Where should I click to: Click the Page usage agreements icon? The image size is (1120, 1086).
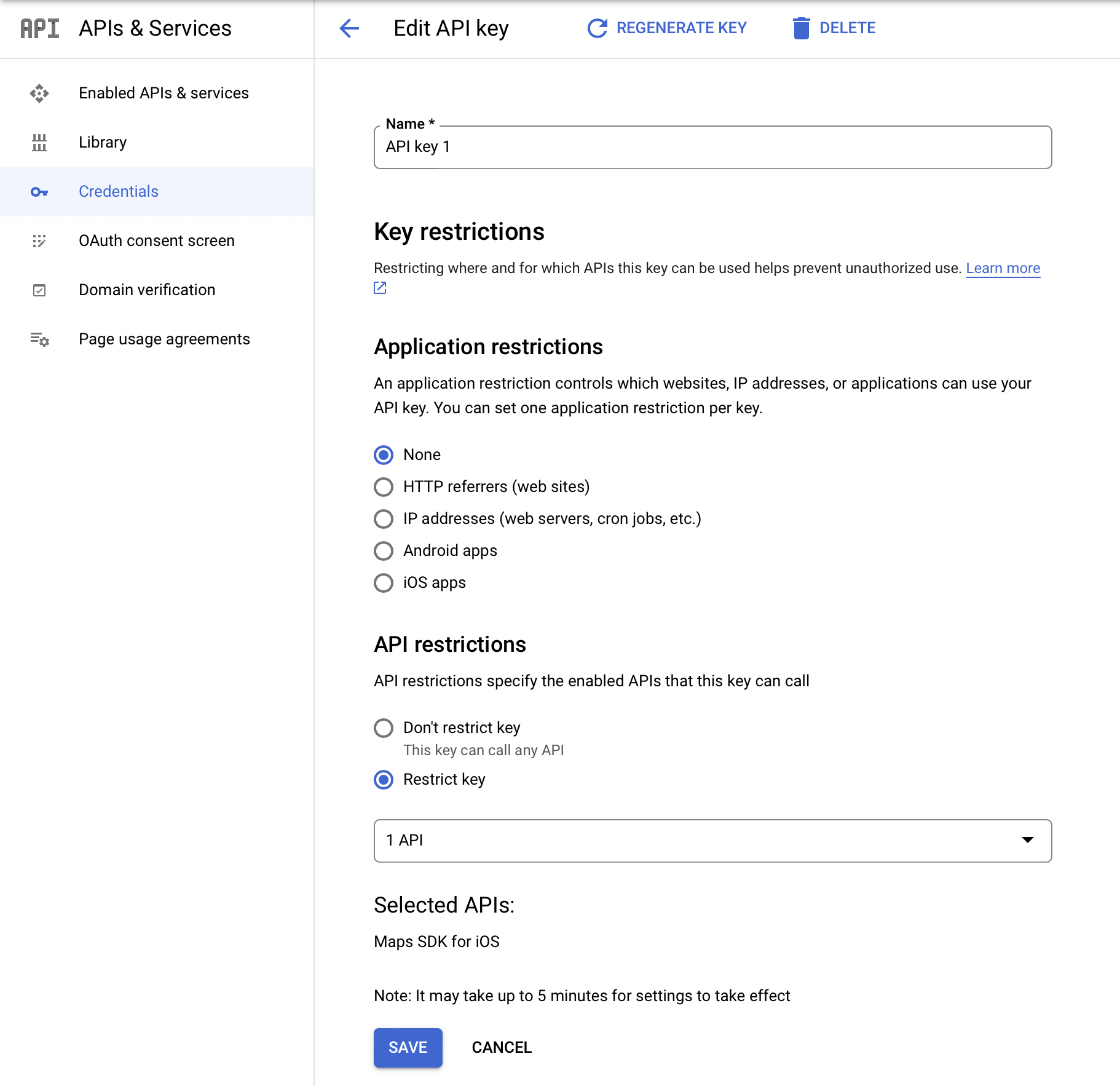(39, 339)
